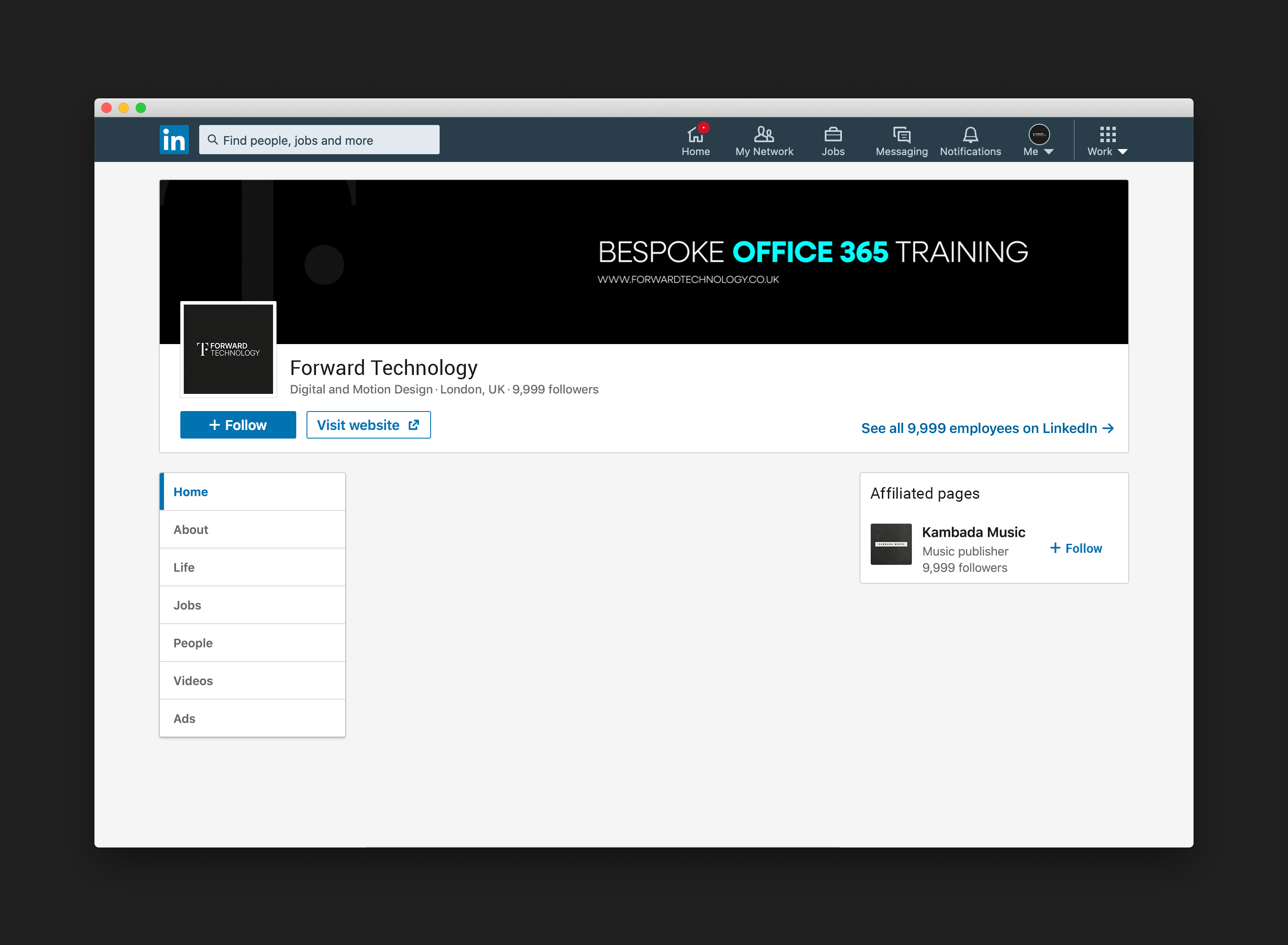Follow Kambada Music affiliated page
The width and height of the screenshot is (1288, 945).
pyautogui.click(x=1076, y=548)
